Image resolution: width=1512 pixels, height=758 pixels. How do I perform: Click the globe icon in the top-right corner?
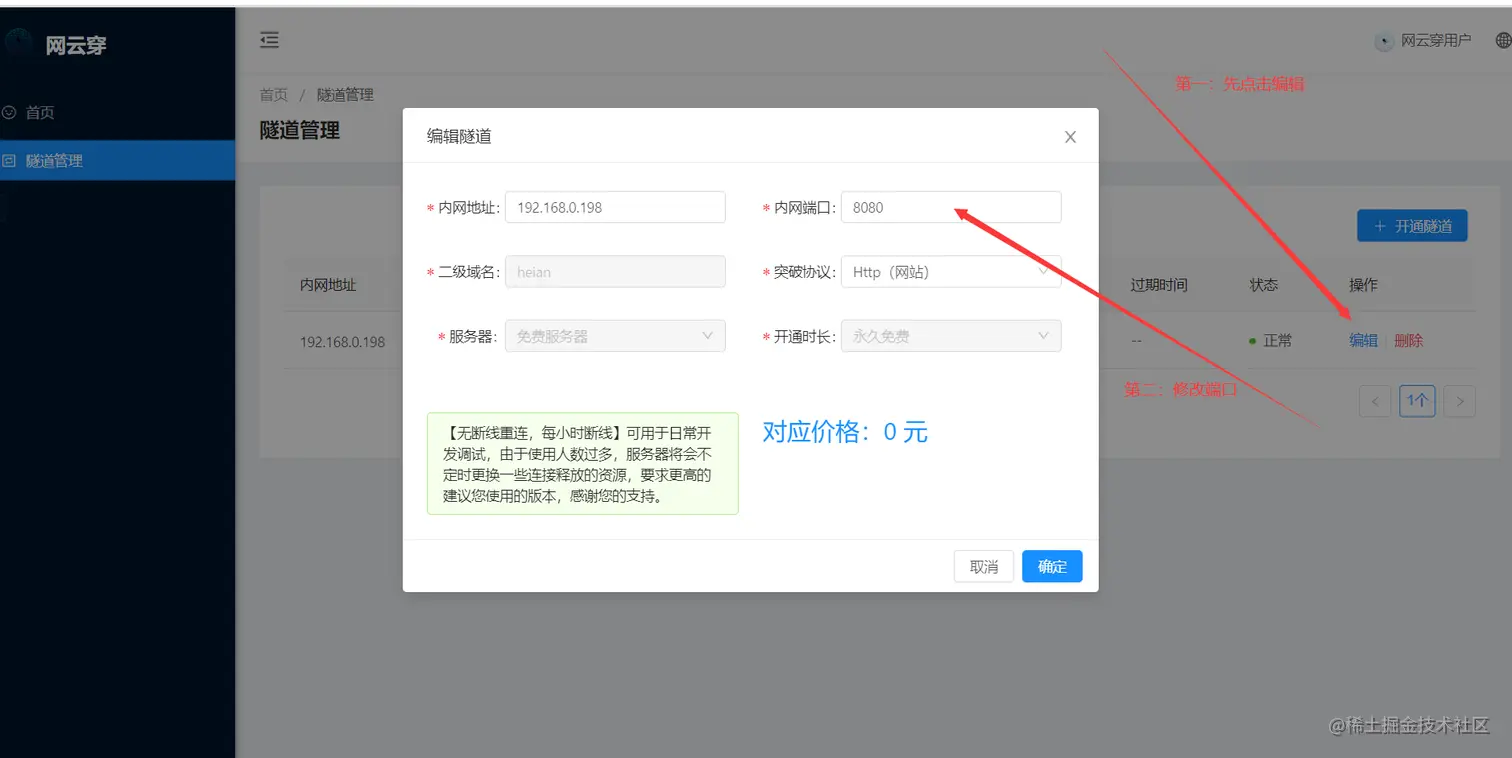(1502, 40)
